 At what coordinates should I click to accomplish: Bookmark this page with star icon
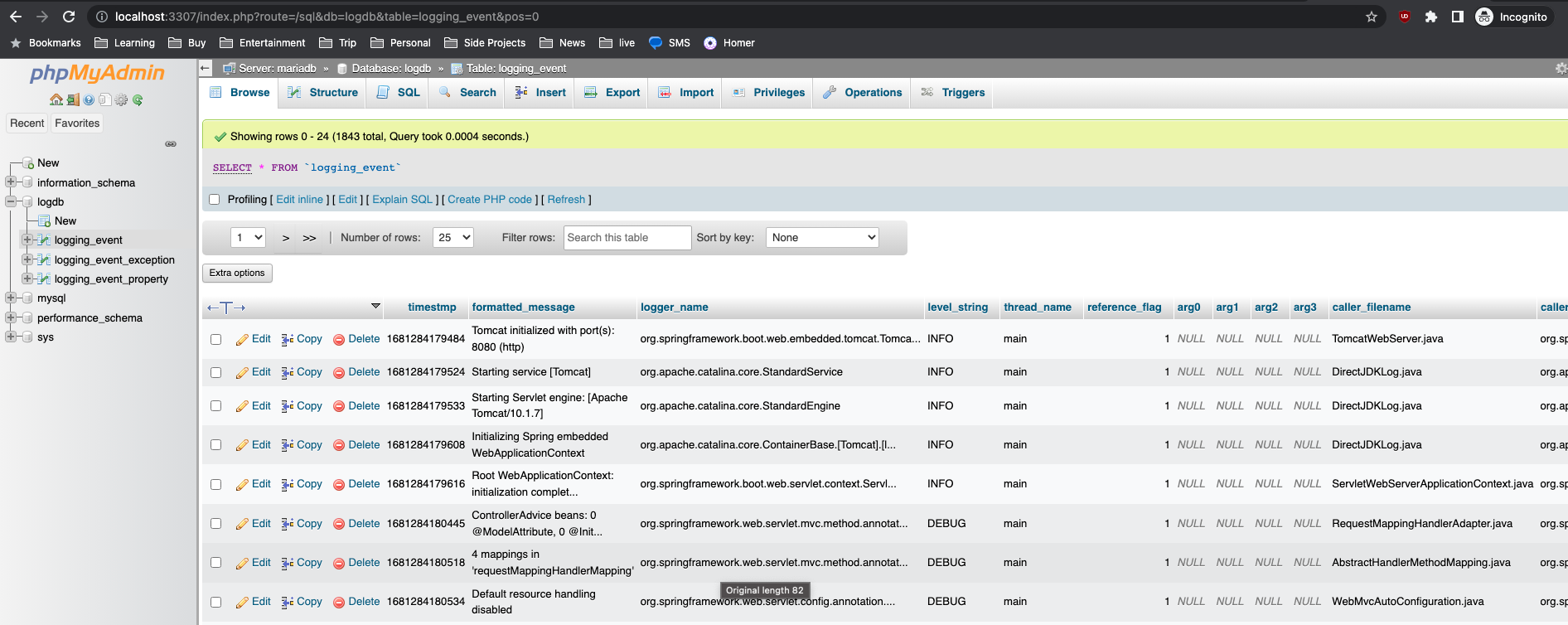pos(1372,17)
